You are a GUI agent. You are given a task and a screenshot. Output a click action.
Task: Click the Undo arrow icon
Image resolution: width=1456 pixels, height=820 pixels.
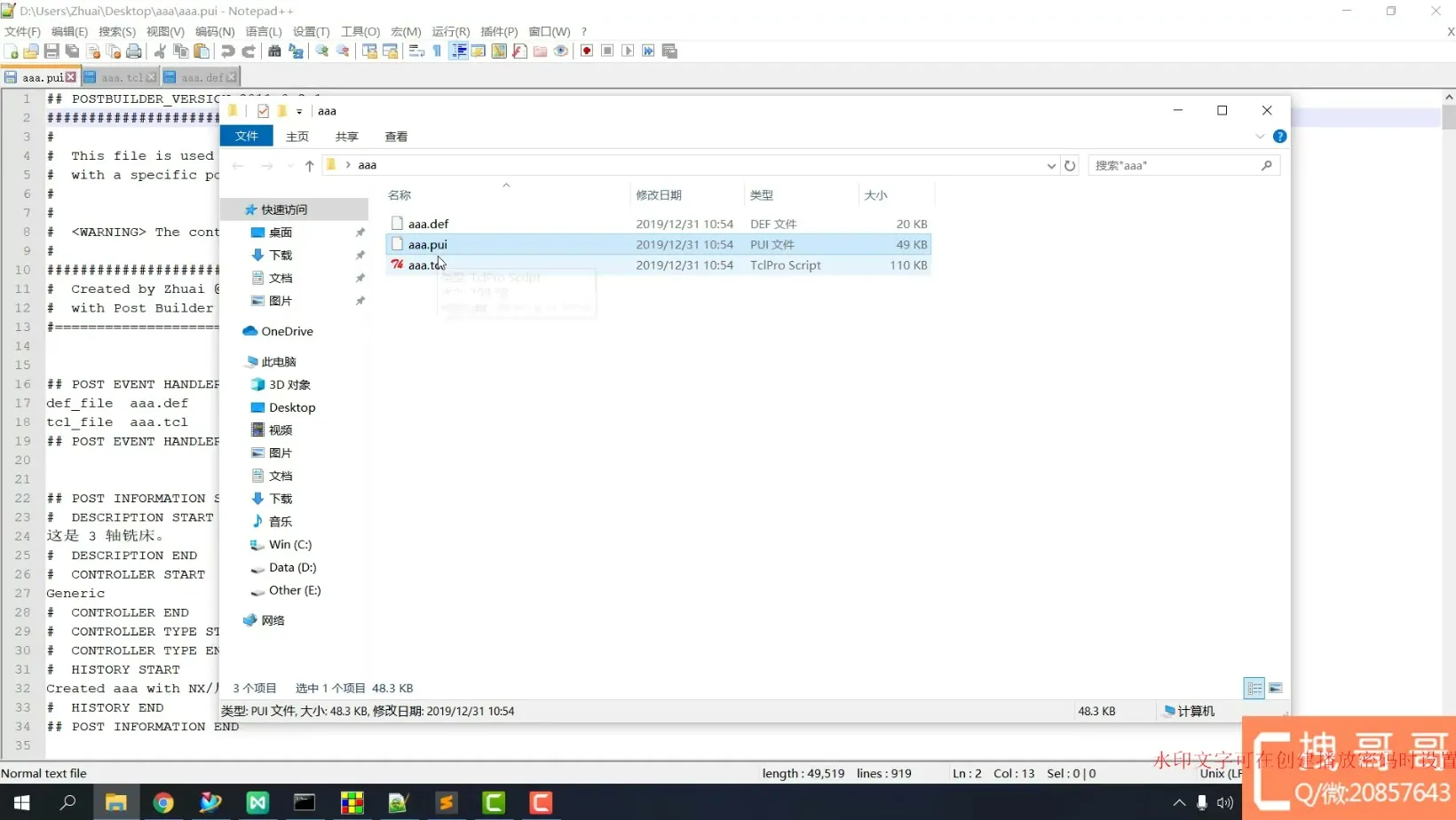(x=228, y=51)
